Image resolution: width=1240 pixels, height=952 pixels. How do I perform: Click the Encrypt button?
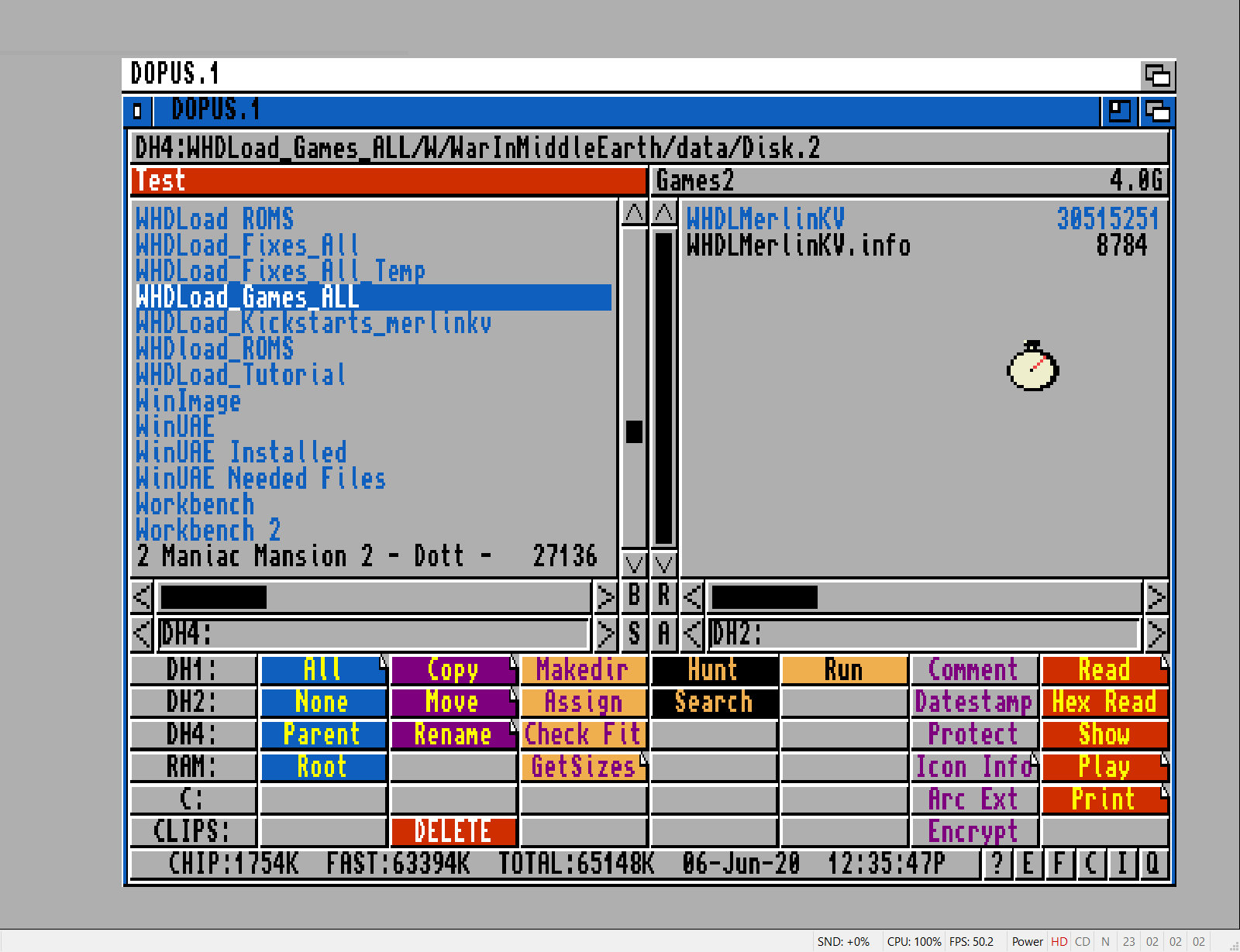(x=974, y=831)
